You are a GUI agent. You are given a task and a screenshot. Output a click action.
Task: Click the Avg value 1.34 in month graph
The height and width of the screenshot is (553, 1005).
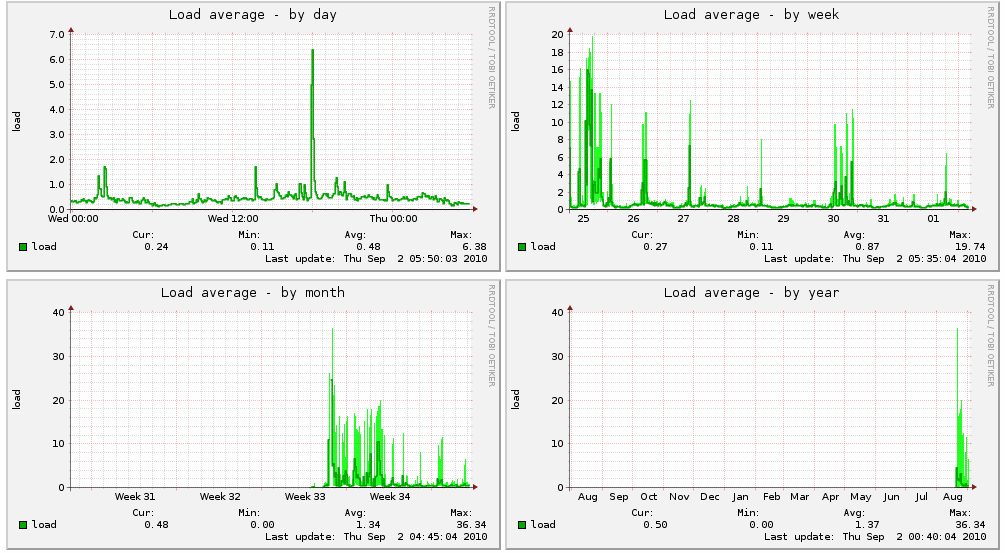click(x=368, y=525)
